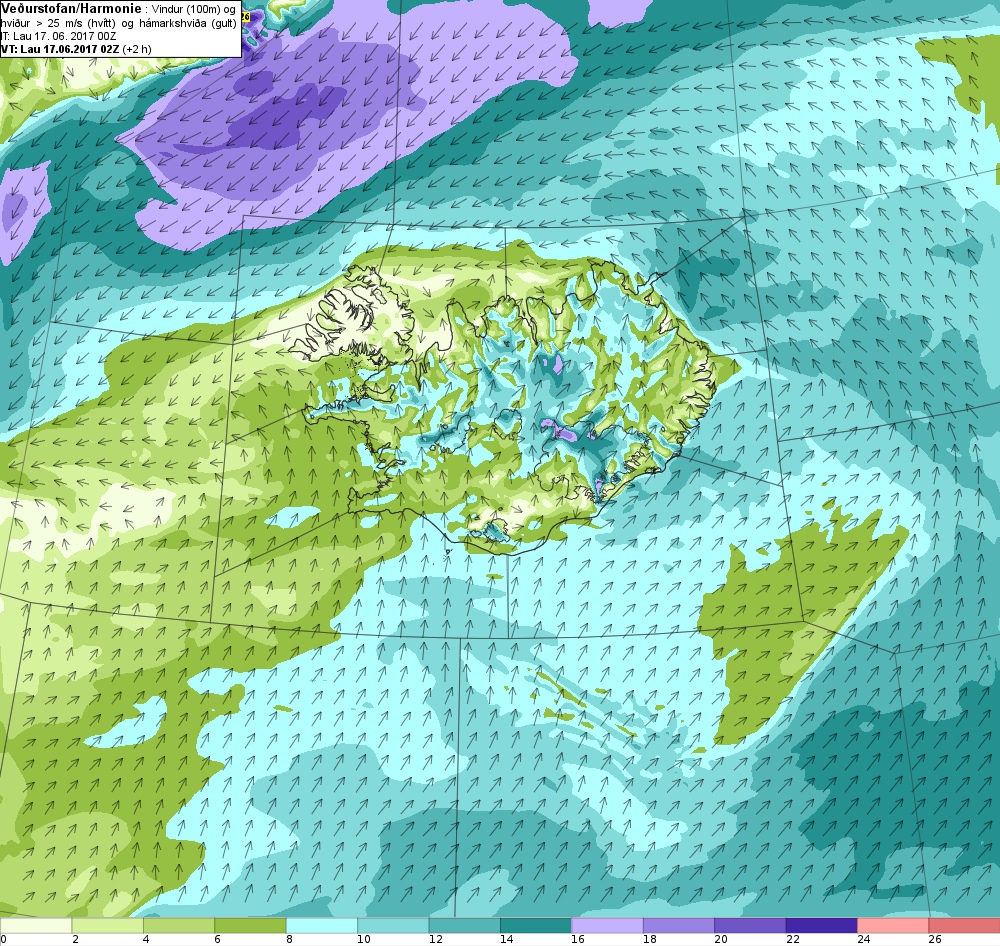The height and width of the screenshot is (946, 1000).
Task: Click the "VT: Lau 17.06.2017 02Z (+2 h)" line
Action: [x=76, y=49]
